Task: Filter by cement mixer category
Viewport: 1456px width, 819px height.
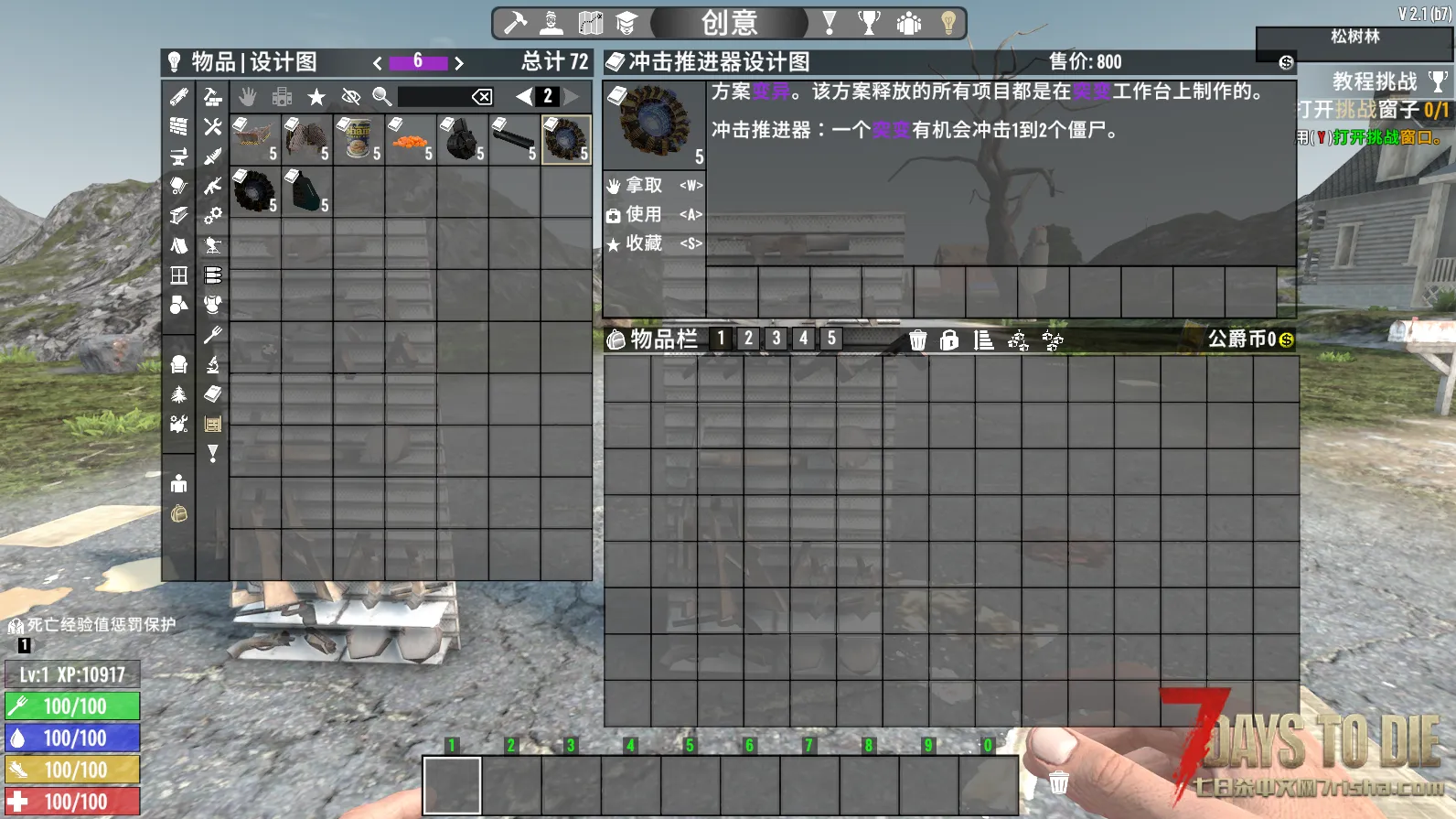Action: 179,186
